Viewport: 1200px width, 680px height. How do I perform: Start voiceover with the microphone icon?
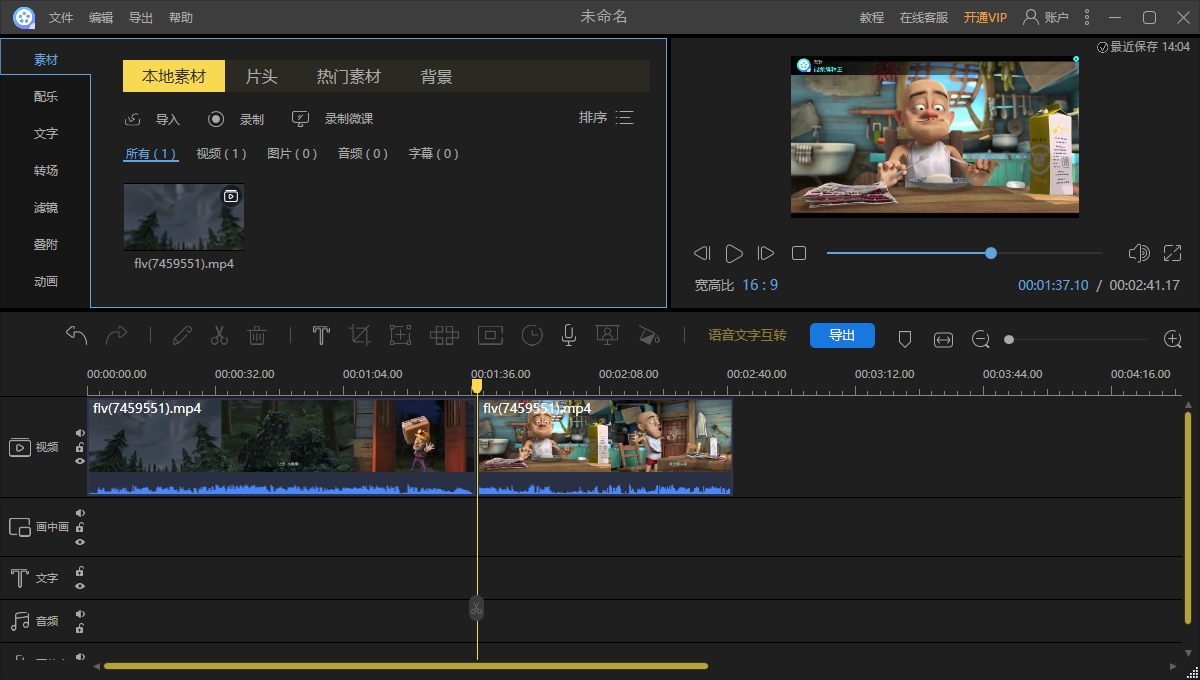pyautogui.click(x=569, y=336)
